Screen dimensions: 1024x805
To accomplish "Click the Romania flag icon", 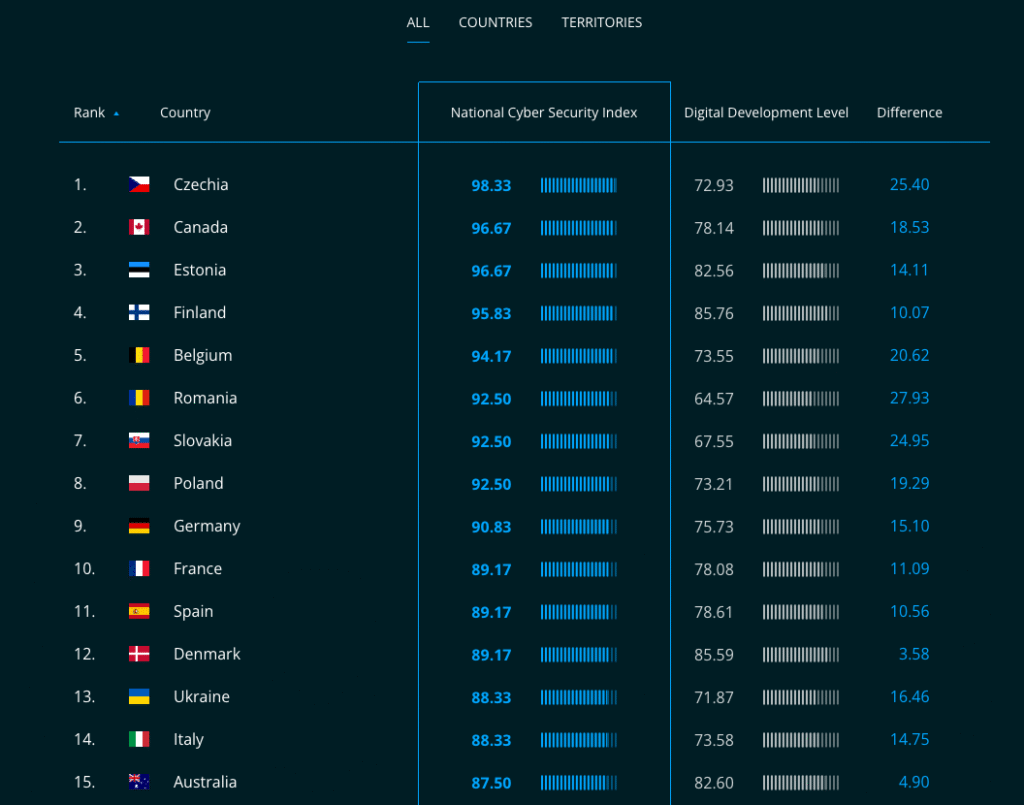I will (139, 398).
